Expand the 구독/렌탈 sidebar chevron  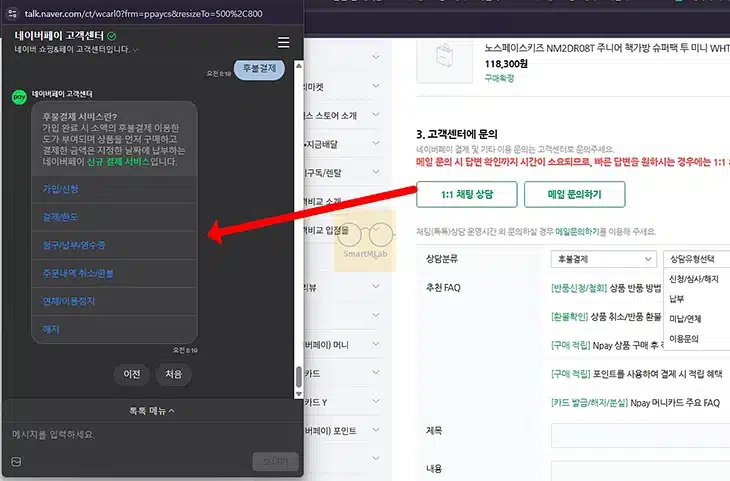[376, 172]
